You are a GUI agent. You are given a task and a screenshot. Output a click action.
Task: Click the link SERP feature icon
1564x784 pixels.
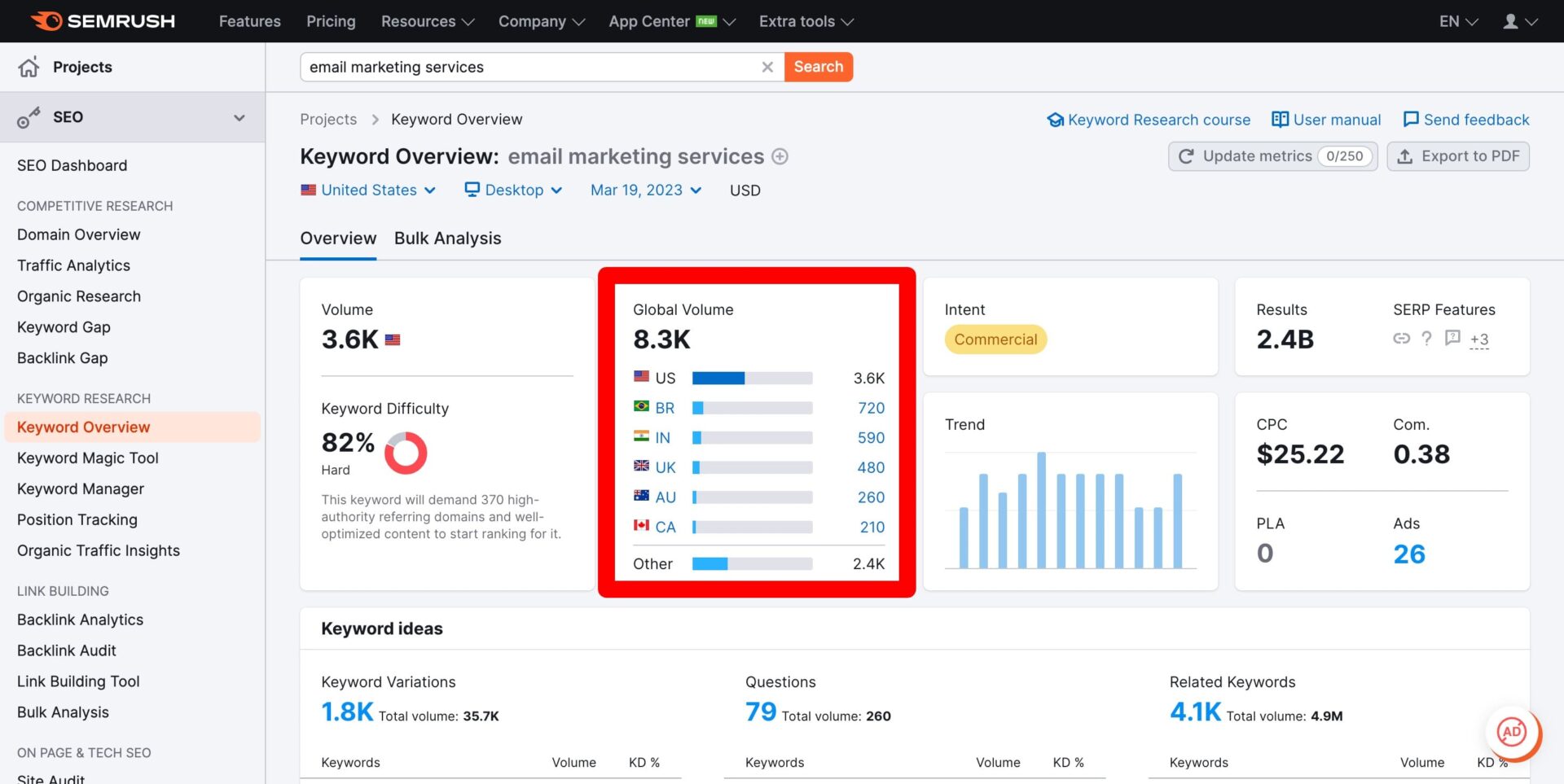pyautogui.click(x=1401, y=338)
